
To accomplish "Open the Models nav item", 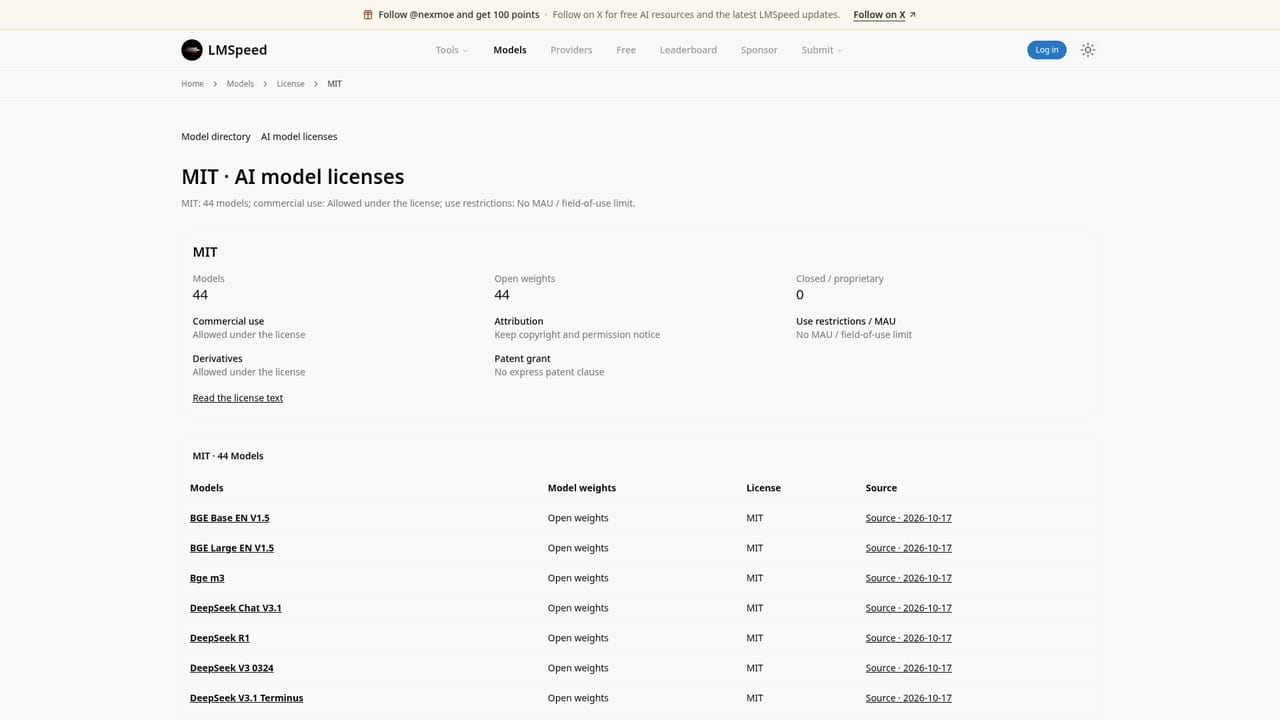I will tap(510, 50).
